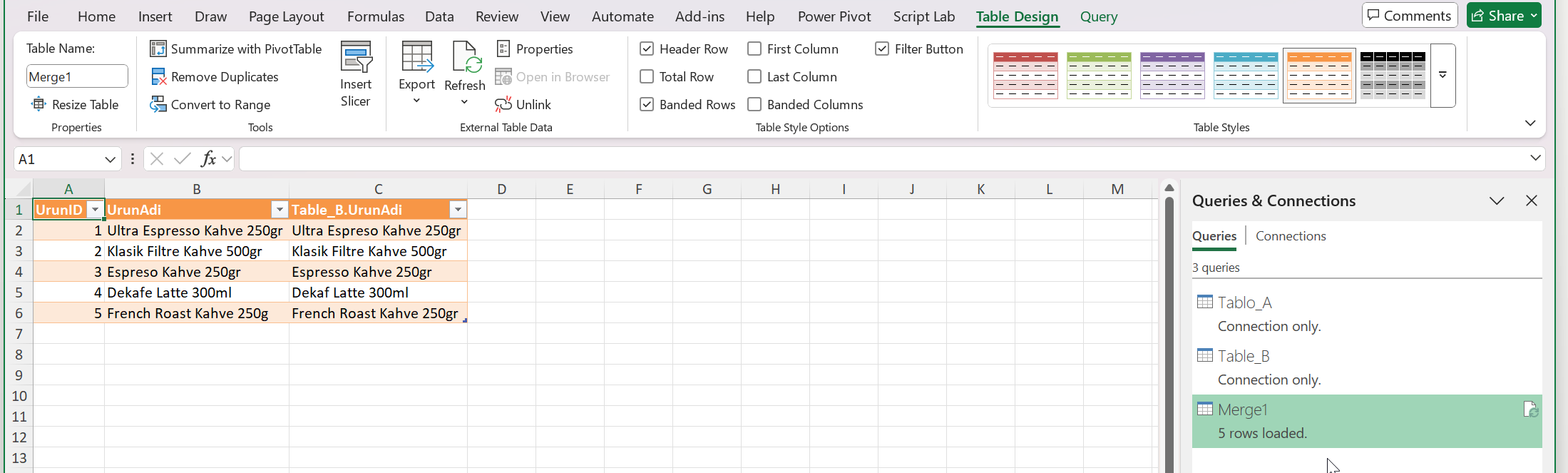Expand the Export dropdown menu
The height and width of the screenshot is (473, 1568).
[x=416, y=100]
